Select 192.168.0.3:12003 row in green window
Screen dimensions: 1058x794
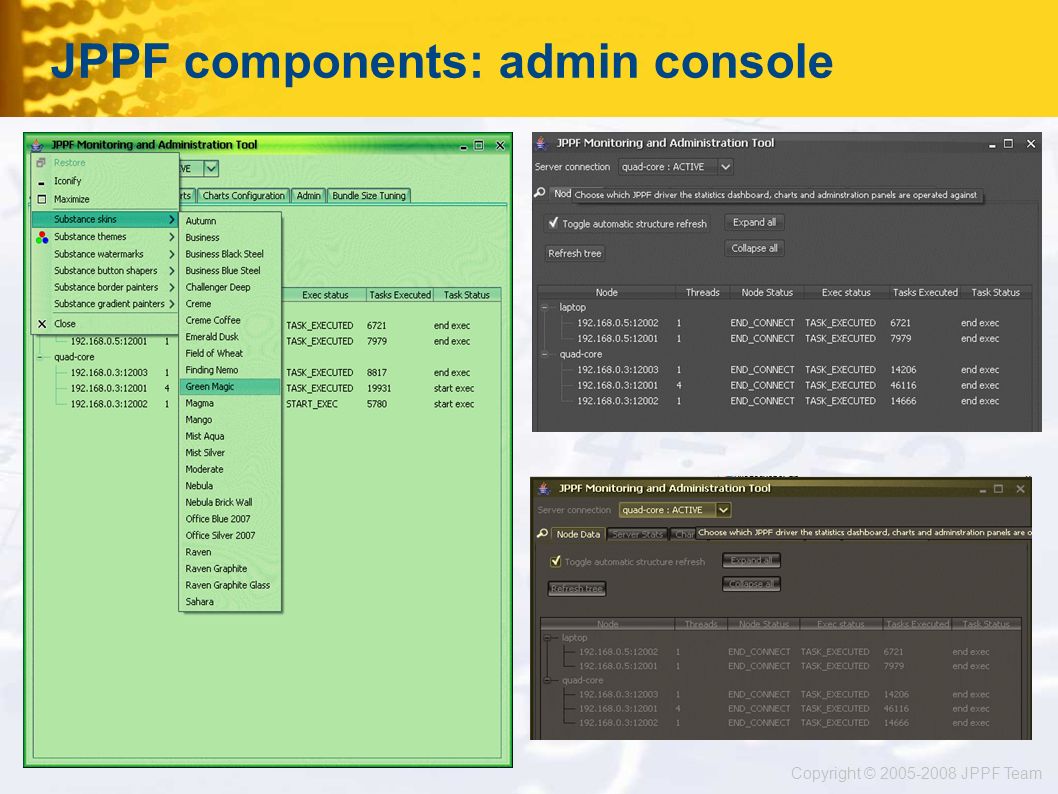[268, 372]
